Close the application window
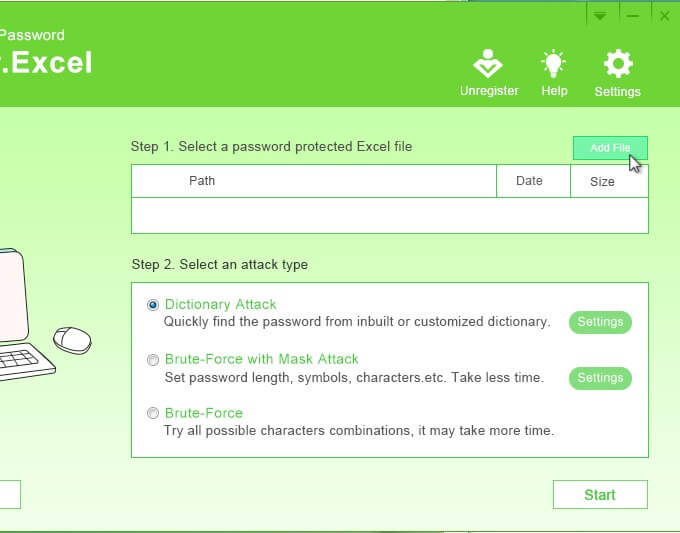 [665, 15]
